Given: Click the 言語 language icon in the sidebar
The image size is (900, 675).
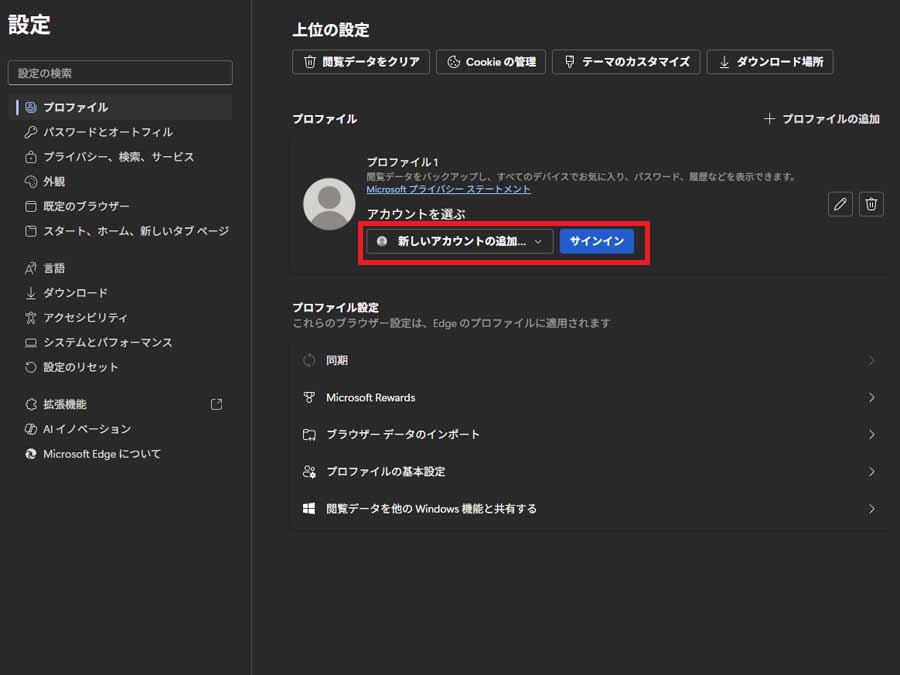Looking at the screenshot, I should pyautogui.click(x=31, y=268).
